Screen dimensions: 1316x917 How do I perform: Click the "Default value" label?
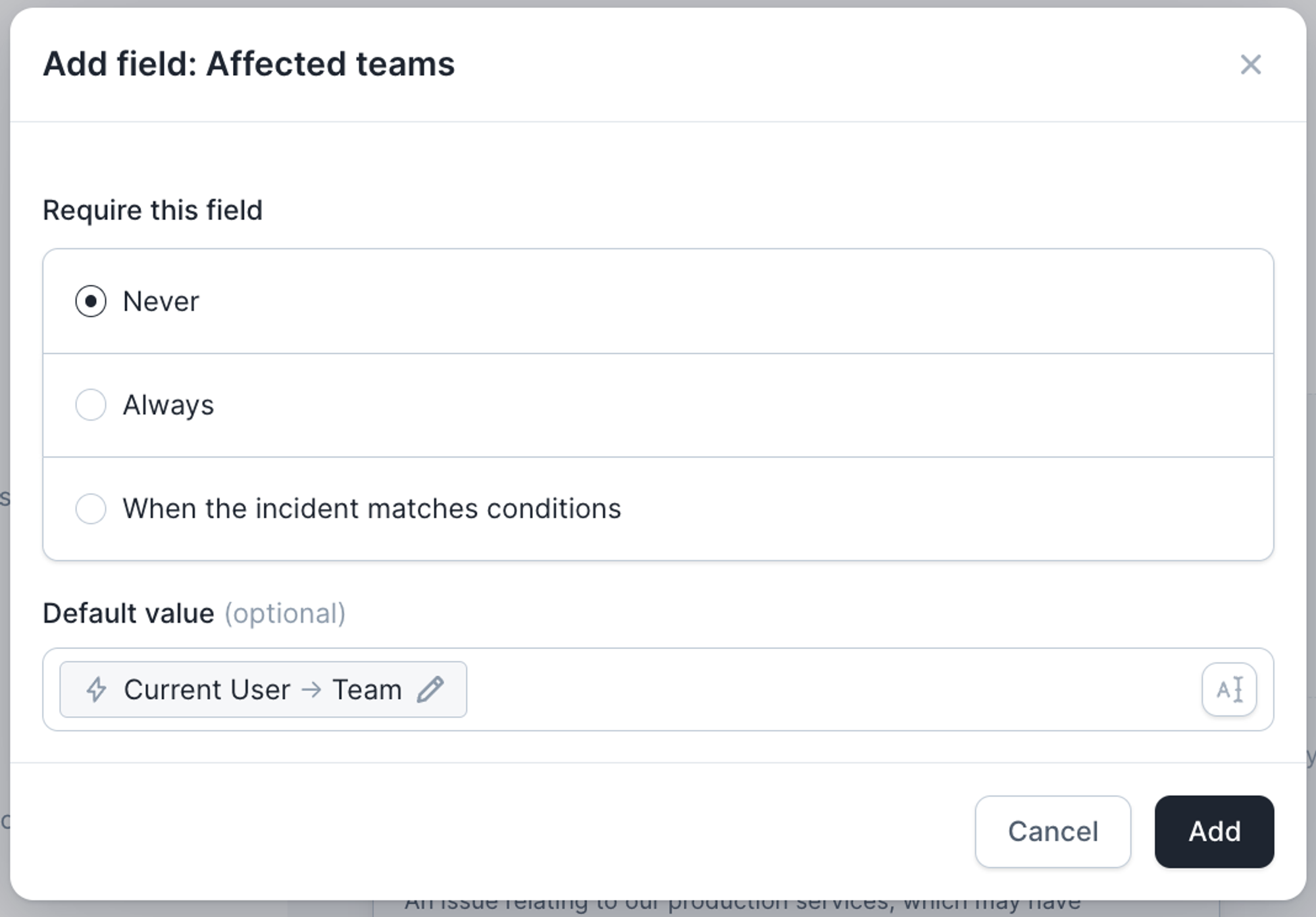pyautogui.click(x=128, y=614)
